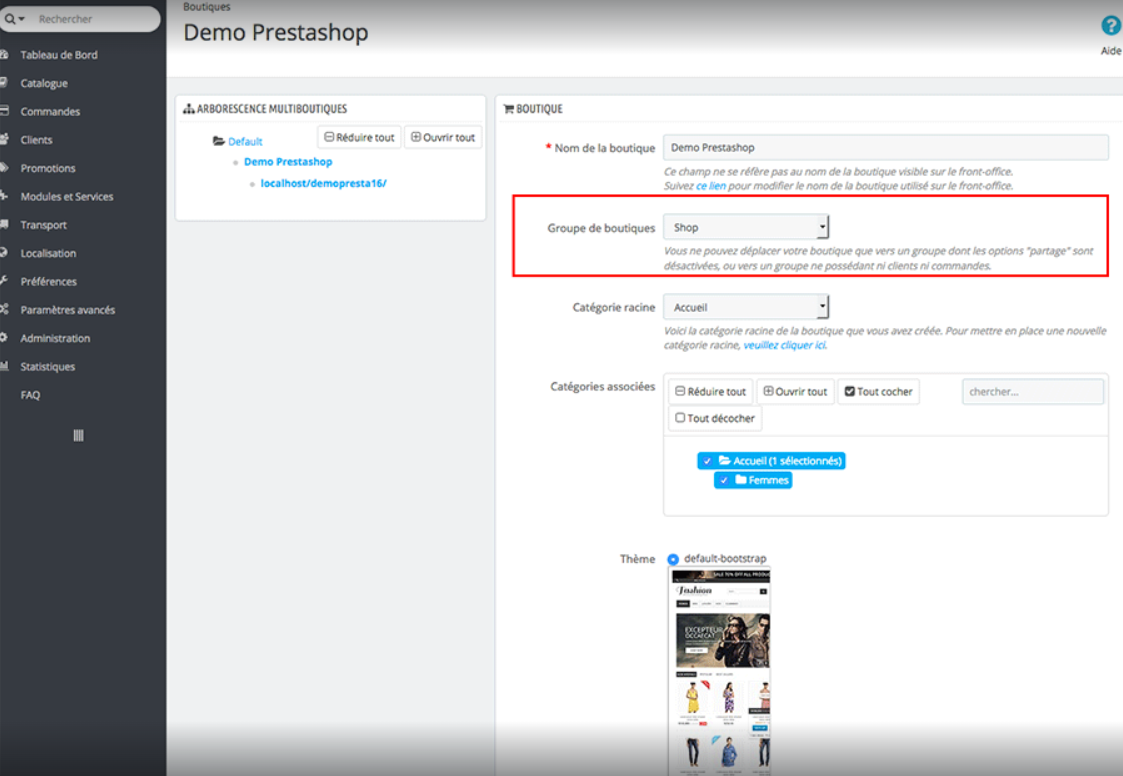Image resolution: width=1123 pixels, height=776 pixels.
Task: Uncheck the Accueil category checkbox
Action: [x=708, y=461]
